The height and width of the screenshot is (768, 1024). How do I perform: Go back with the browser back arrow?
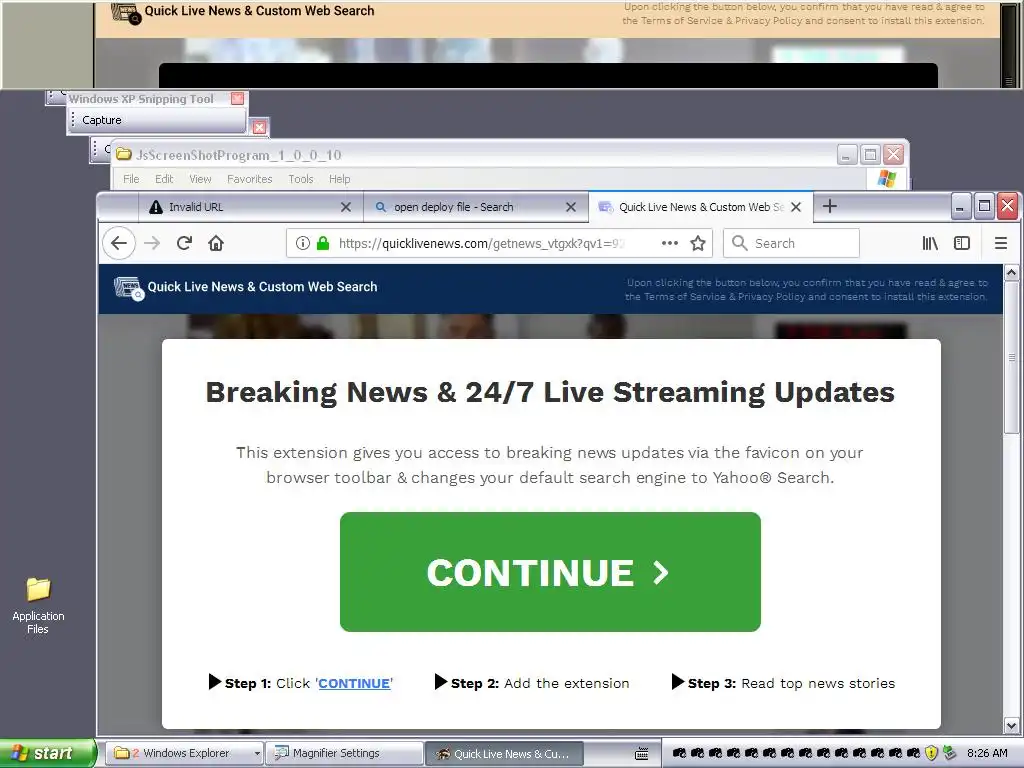pyautogui.click(x=119, y=243)
